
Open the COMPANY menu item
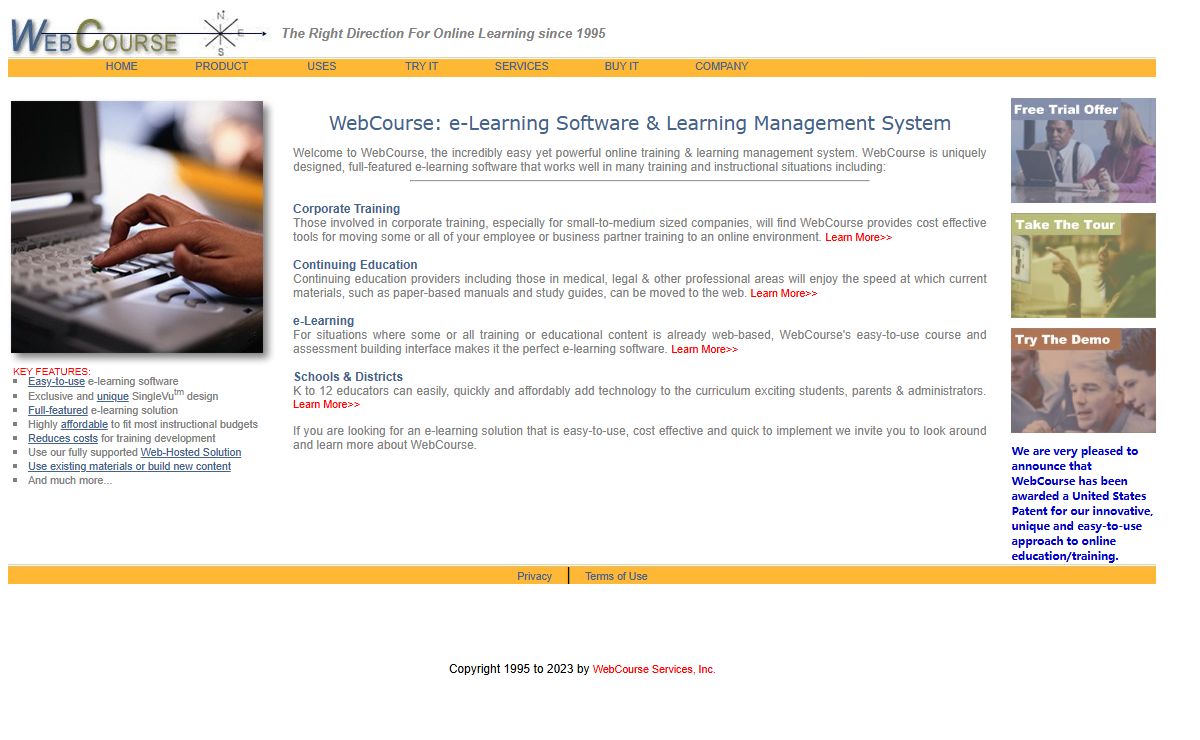[721, 66]
